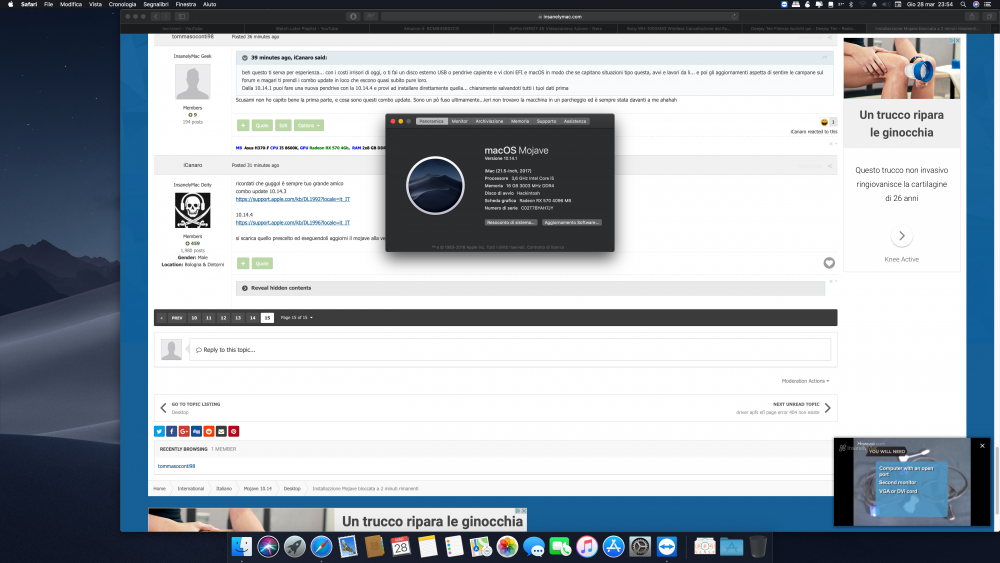Viewport: 1000px width, 563px height.
Task: Switch to the Supporto tab
Action: tap(546, 121)
